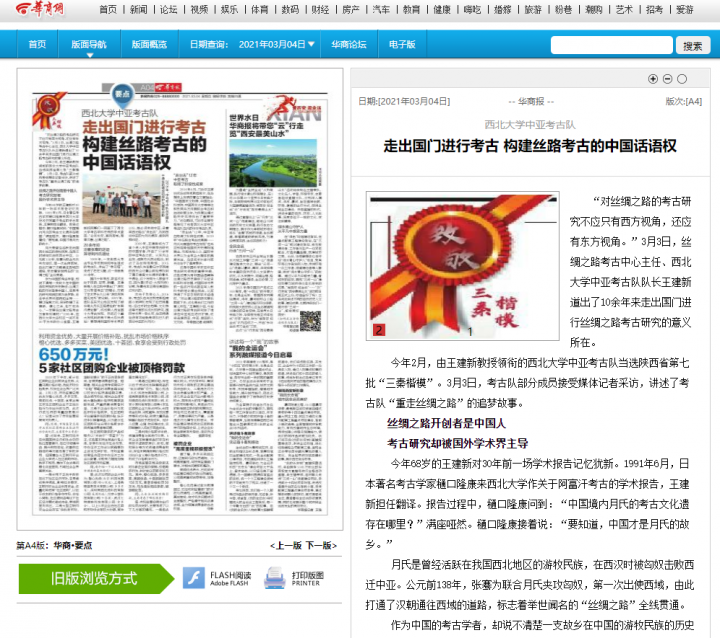Open the Adobe FLASH reading icon

tap(193, 579)
